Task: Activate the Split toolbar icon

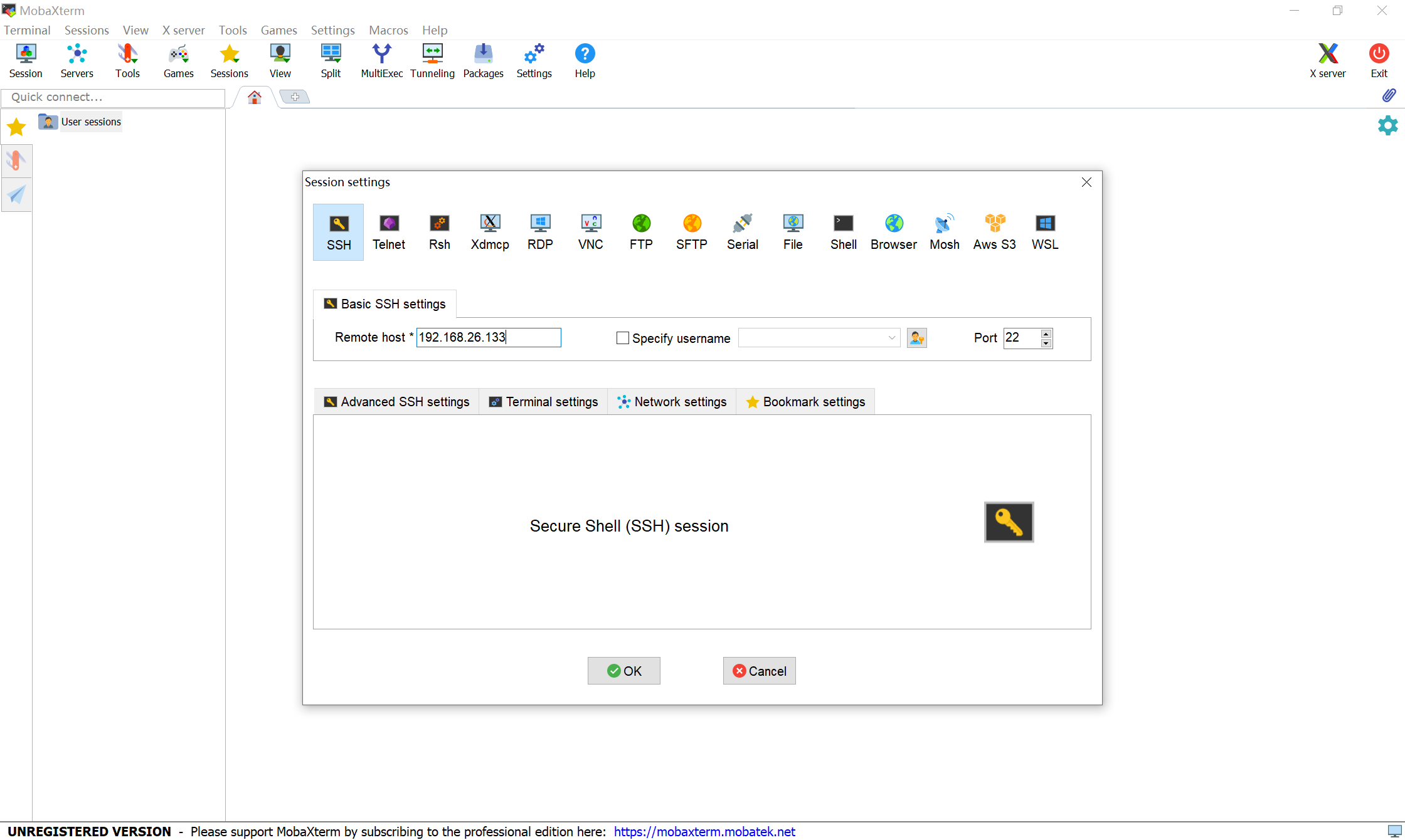Action: [331, 61]
